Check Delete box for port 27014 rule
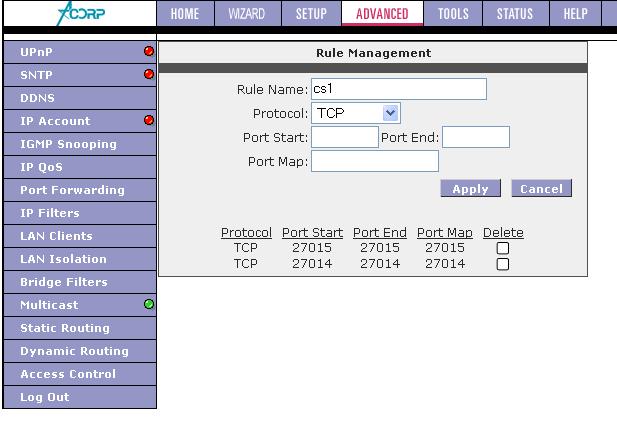This screenshot has width=617, height=424. (503, 264)
